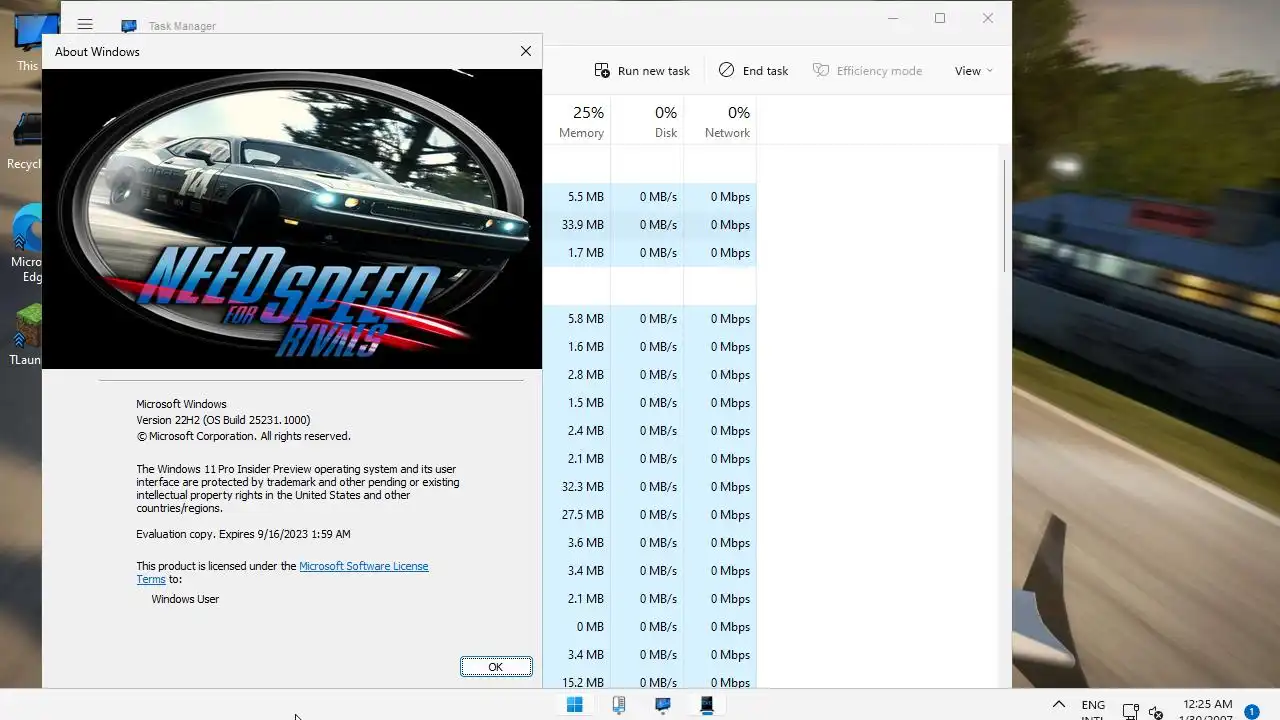Open the Windows Start button
This screenshot has height=720, width=1280.
(x=575, y=705)
